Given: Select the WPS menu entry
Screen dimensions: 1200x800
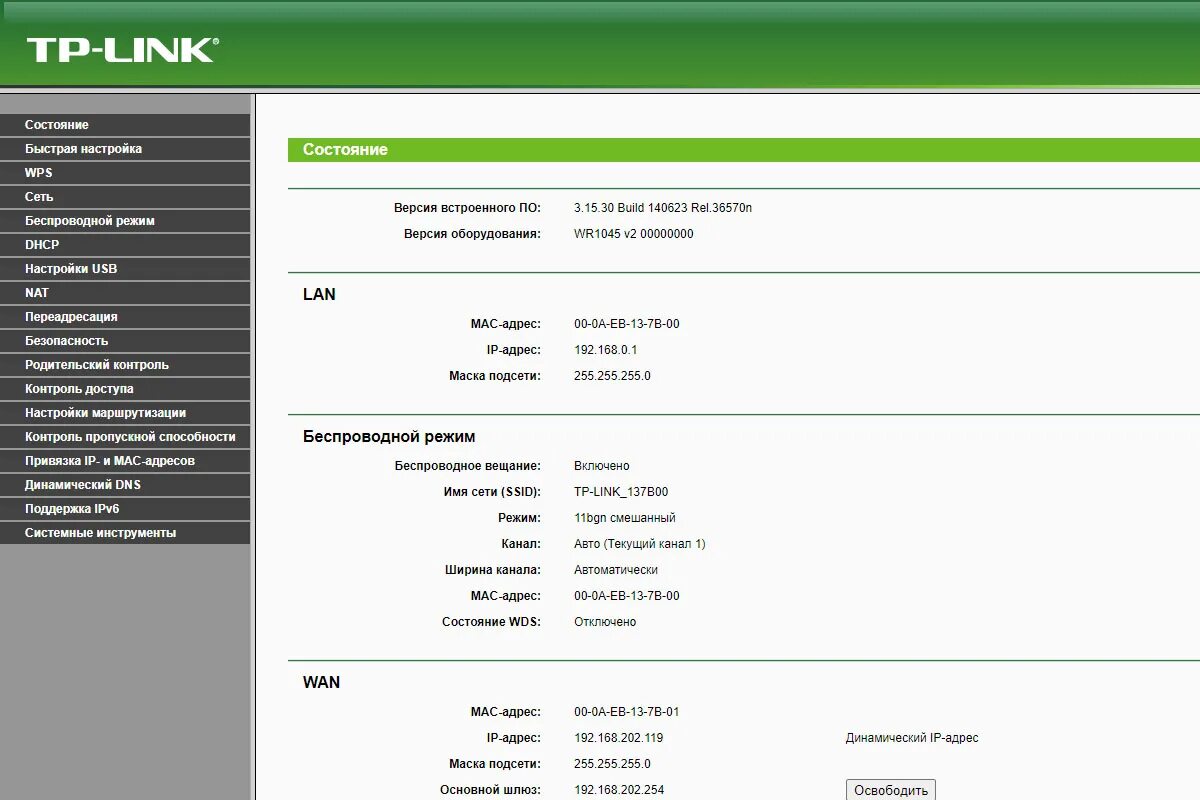Looking at the screenshot, I should (125, 173).
